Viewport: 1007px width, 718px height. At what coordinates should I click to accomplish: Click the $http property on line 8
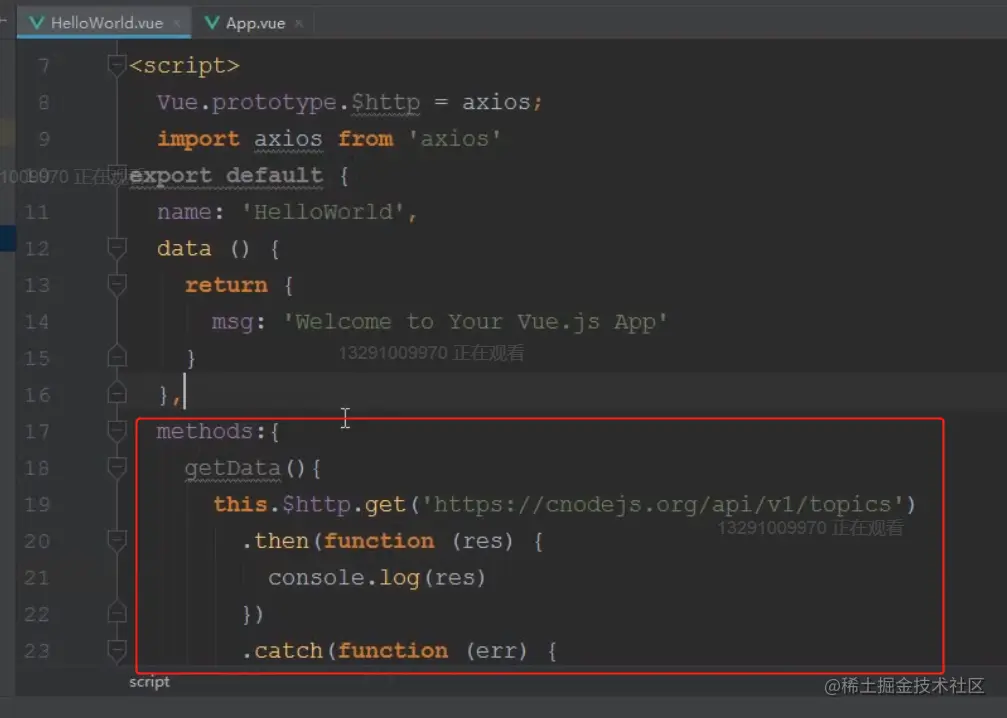(385, 102)
